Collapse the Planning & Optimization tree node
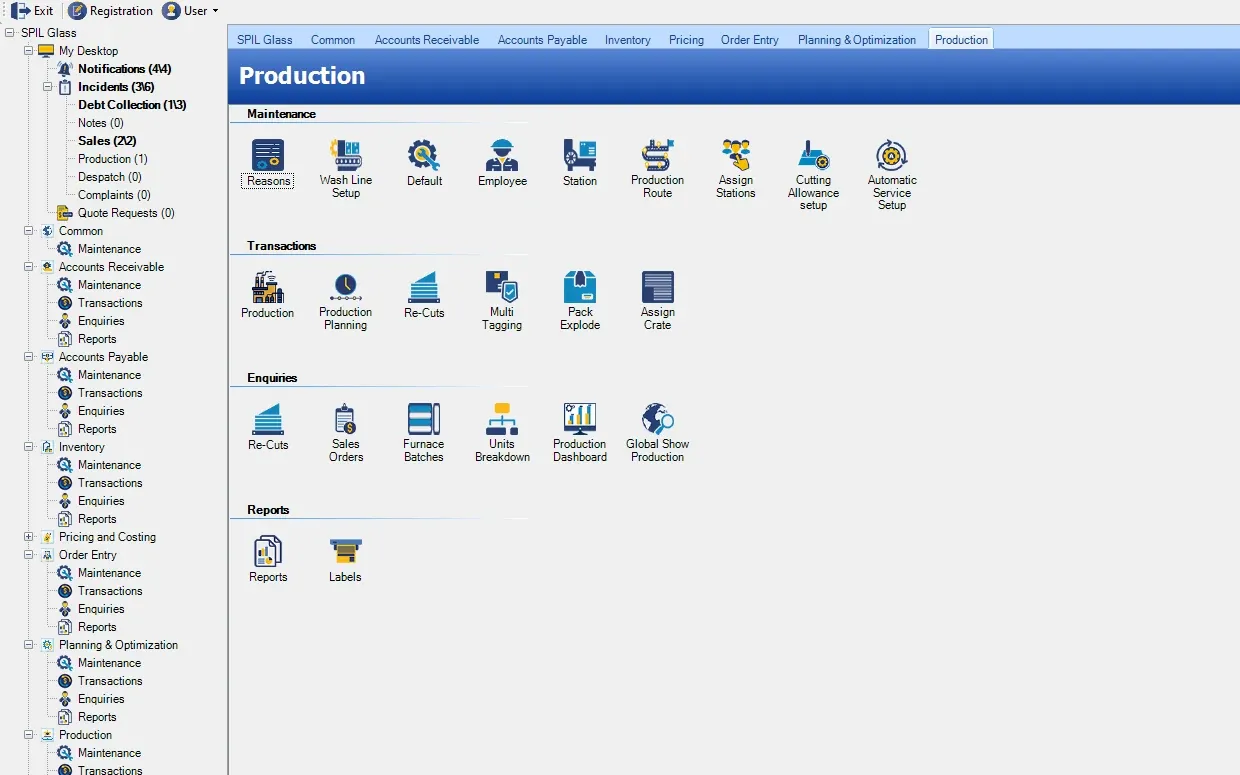This screenshot has width=1240, height=775. tap(29, 645)
